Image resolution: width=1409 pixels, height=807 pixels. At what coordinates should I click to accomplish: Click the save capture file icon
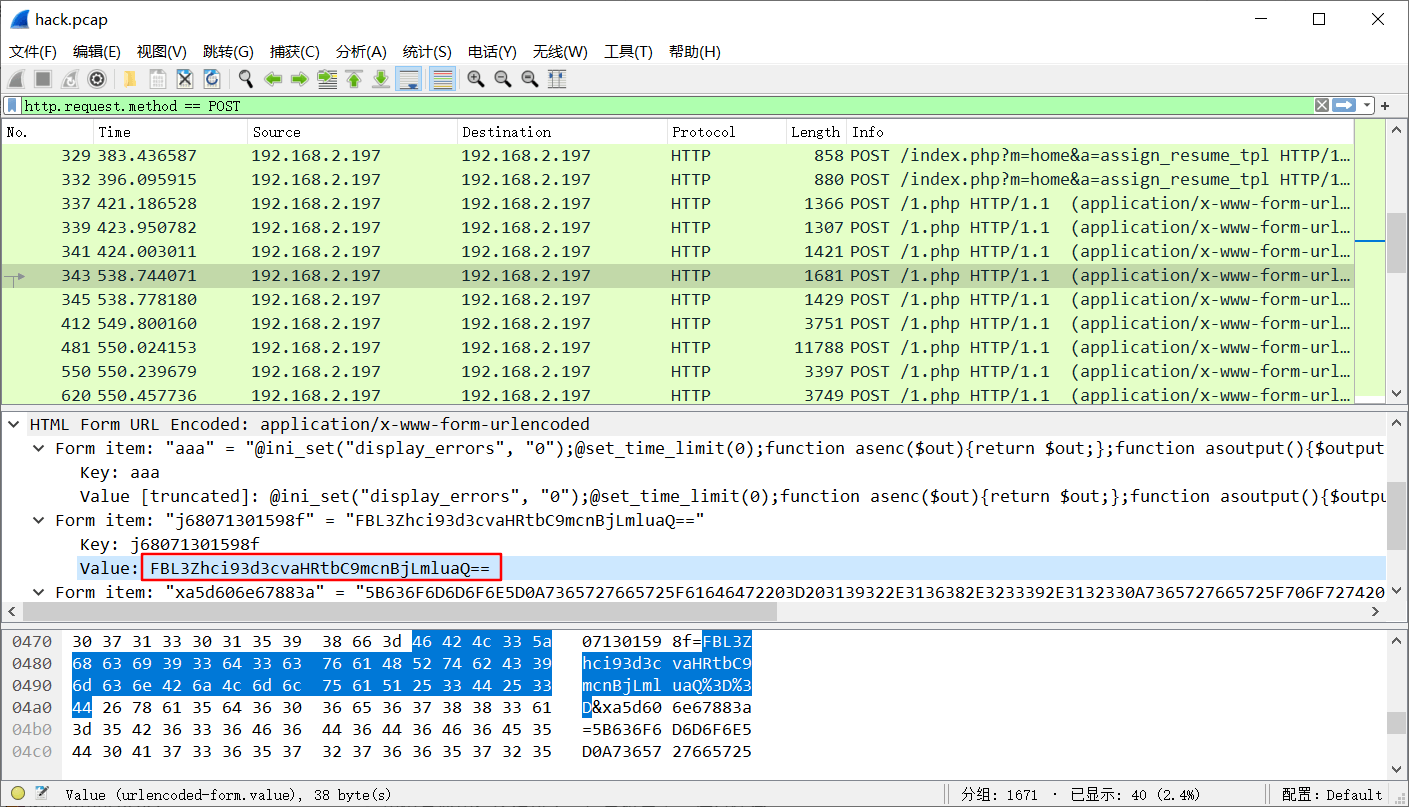coord(157,79)
